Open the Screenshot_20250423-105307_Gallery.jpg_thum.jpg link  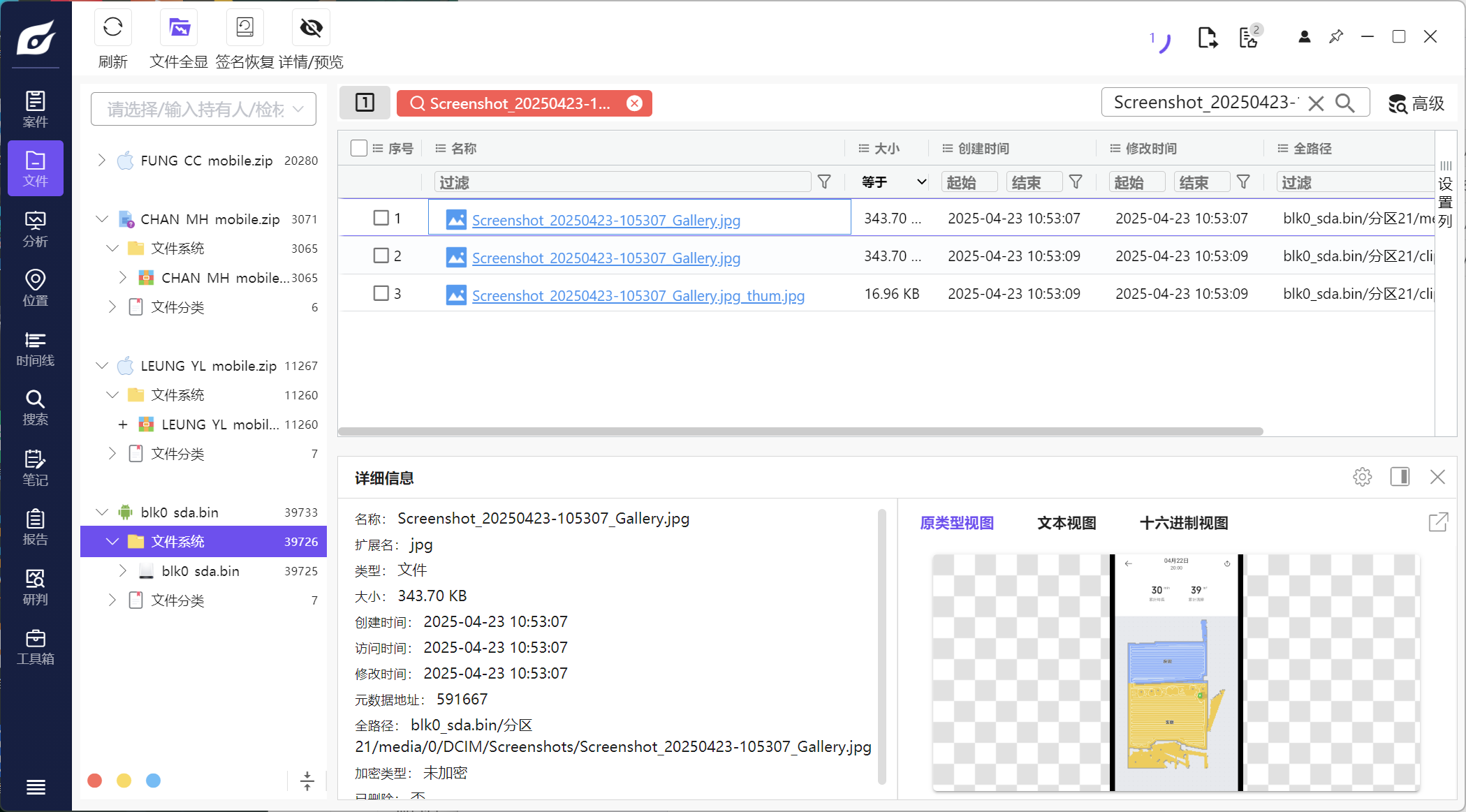tap(638, 295)
